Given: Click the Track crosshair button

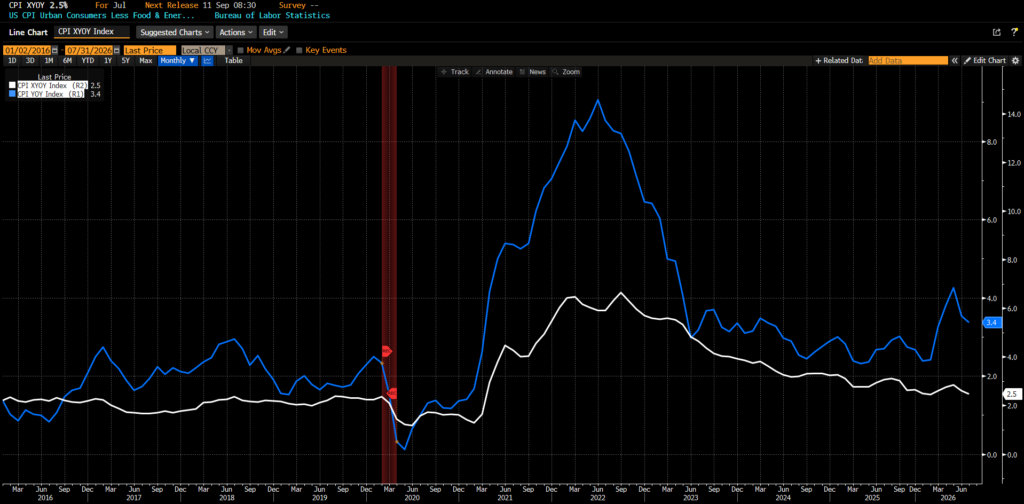Looking at the screenshot, I should pyautogui.click(x=455, y=72).
